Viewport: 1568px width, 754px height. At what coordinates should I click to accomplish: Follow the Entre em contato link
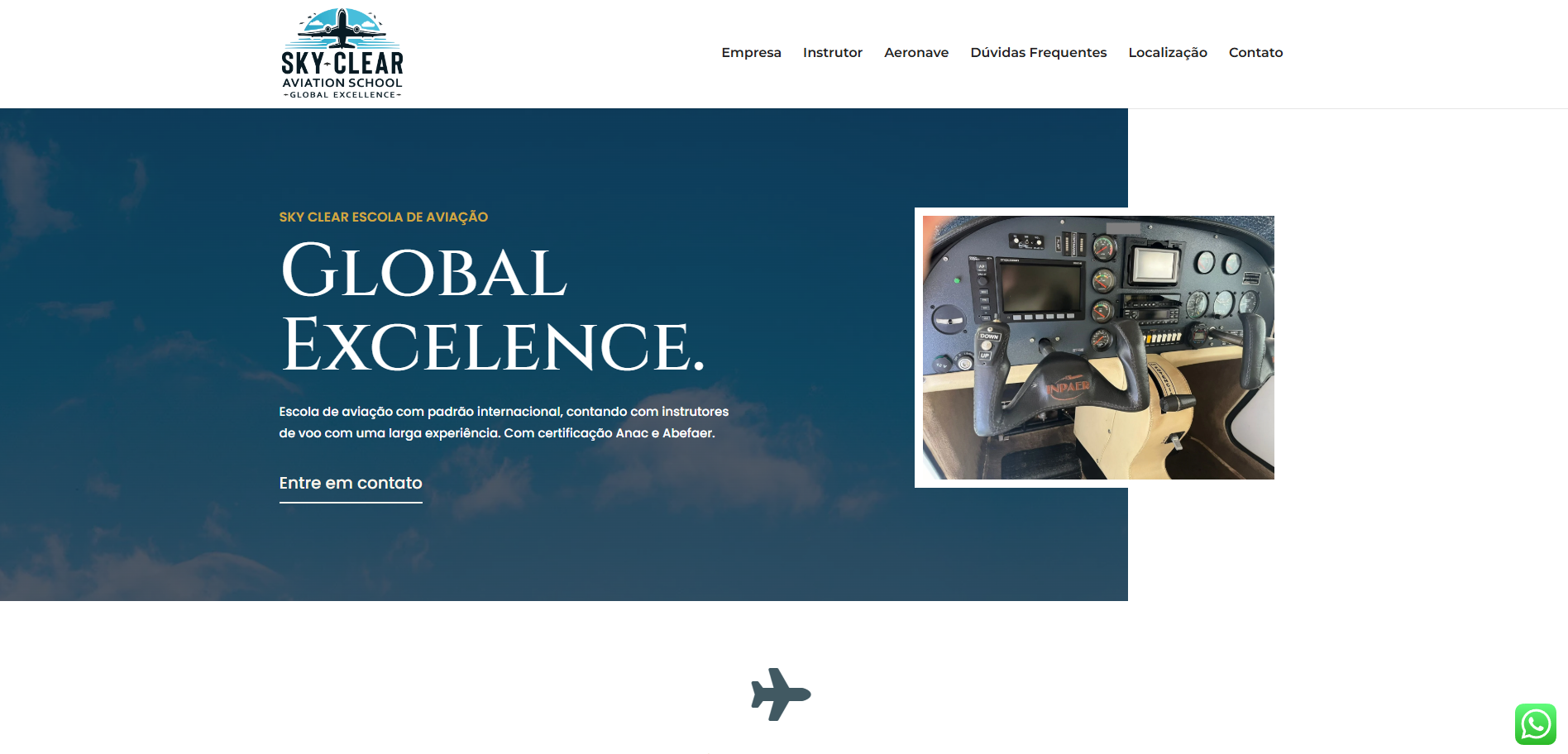point(351,483)
